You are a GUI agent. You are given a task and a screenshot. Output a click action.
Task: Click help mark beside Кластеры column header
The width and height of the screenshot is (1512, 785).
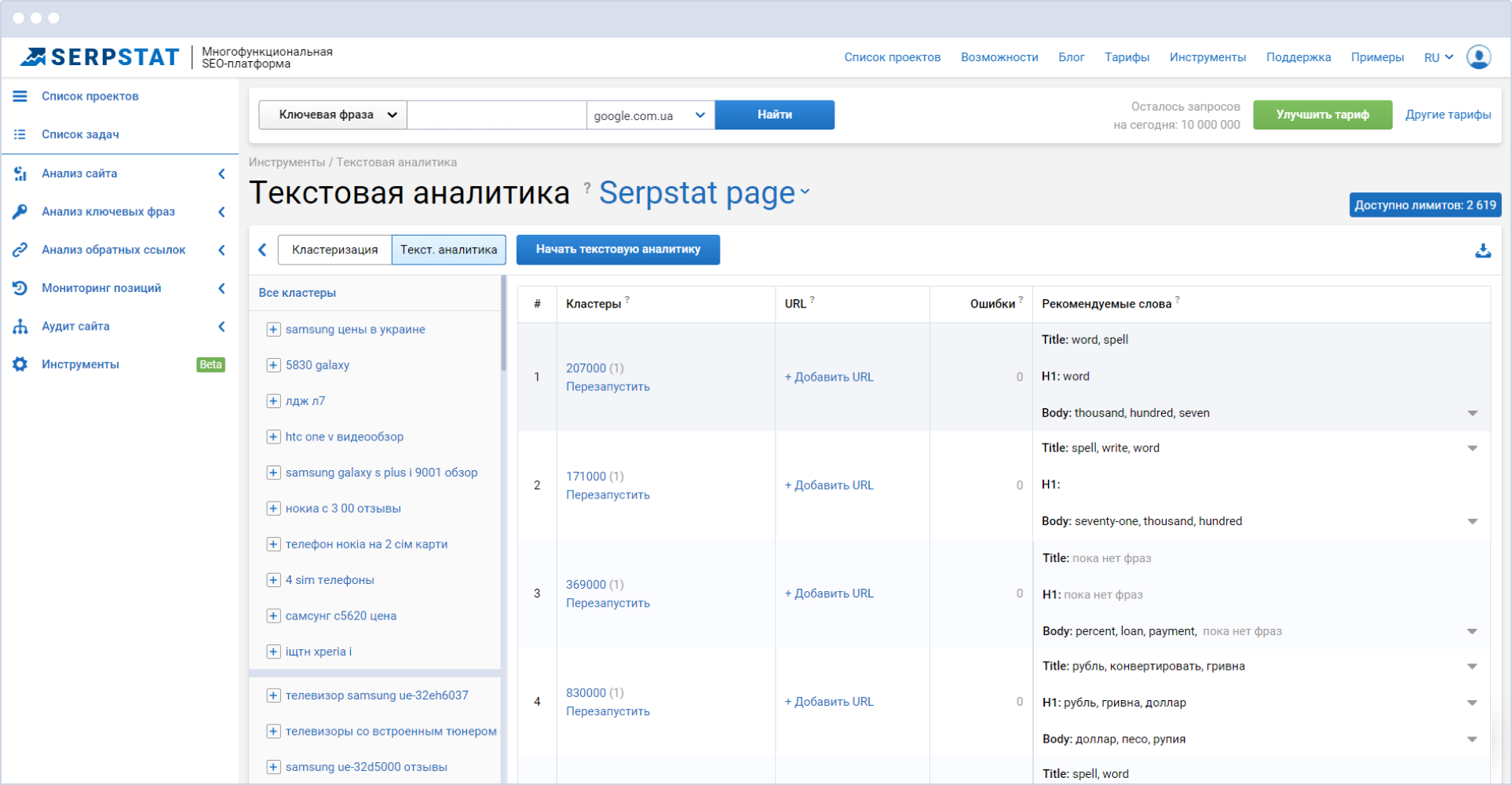627,299
